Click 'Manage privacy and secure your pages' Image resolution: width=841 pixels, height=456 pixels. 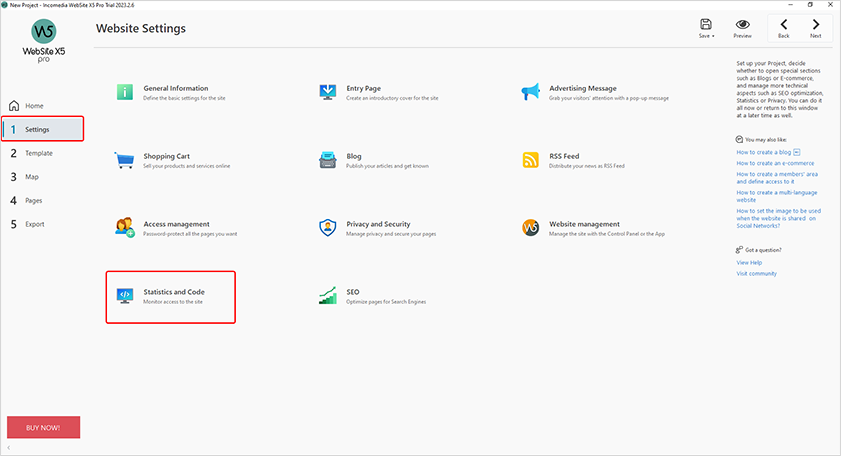[391, 234]
